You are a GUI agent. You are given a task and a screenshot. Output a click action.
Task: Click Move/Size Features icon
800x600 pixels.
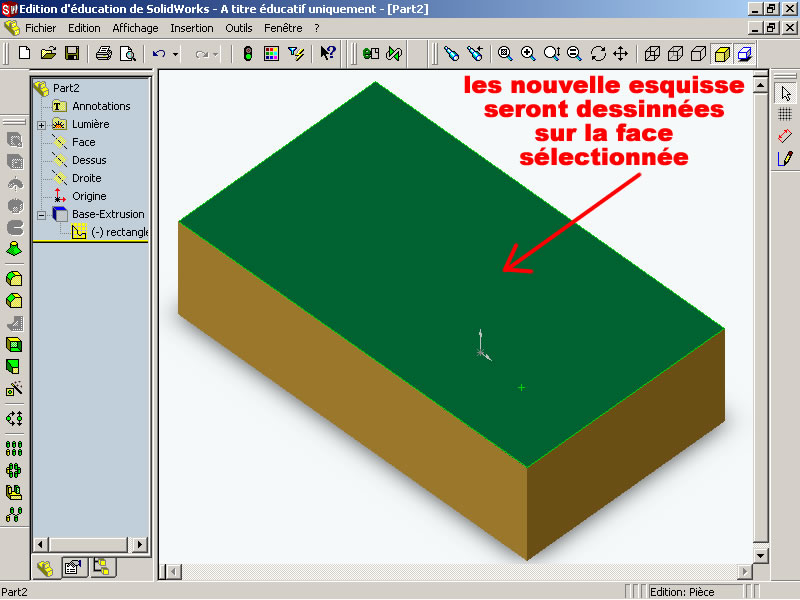pyautogui.click(x=14, y=419)
